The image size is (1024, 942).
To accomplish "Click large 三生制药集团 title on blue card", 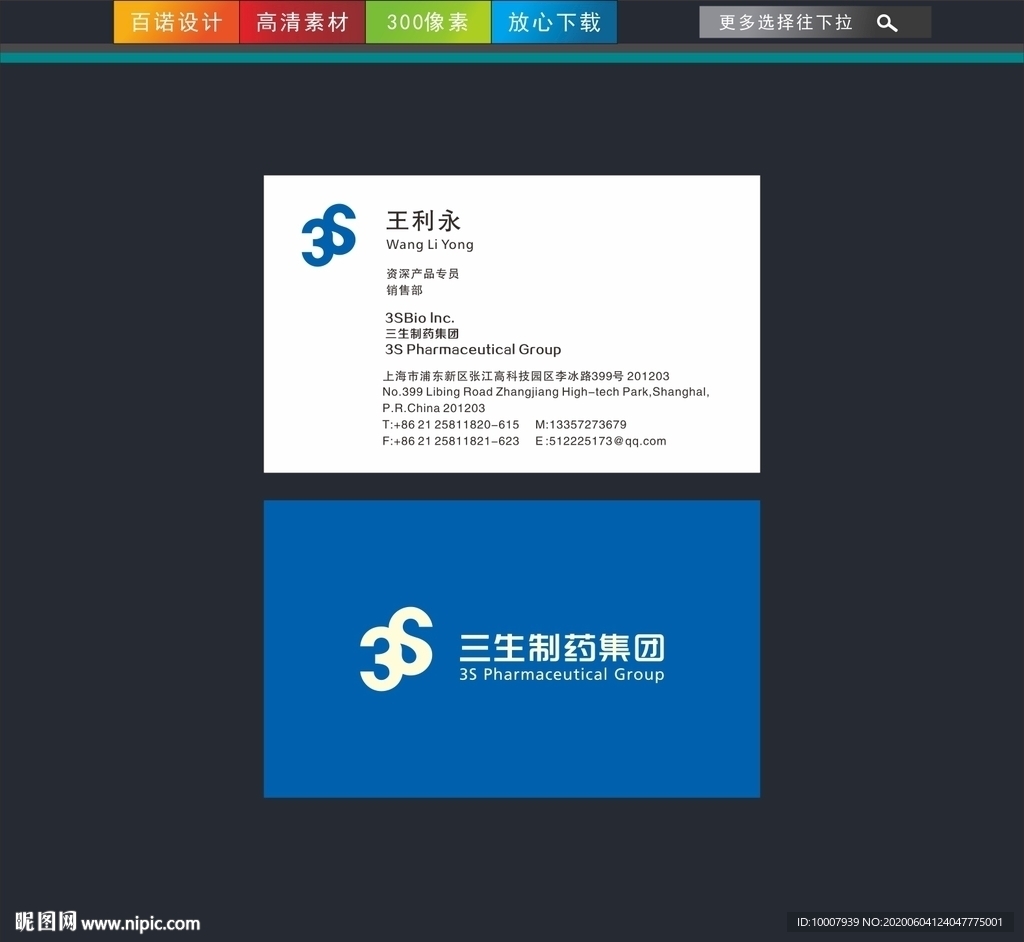I will 562,648.
